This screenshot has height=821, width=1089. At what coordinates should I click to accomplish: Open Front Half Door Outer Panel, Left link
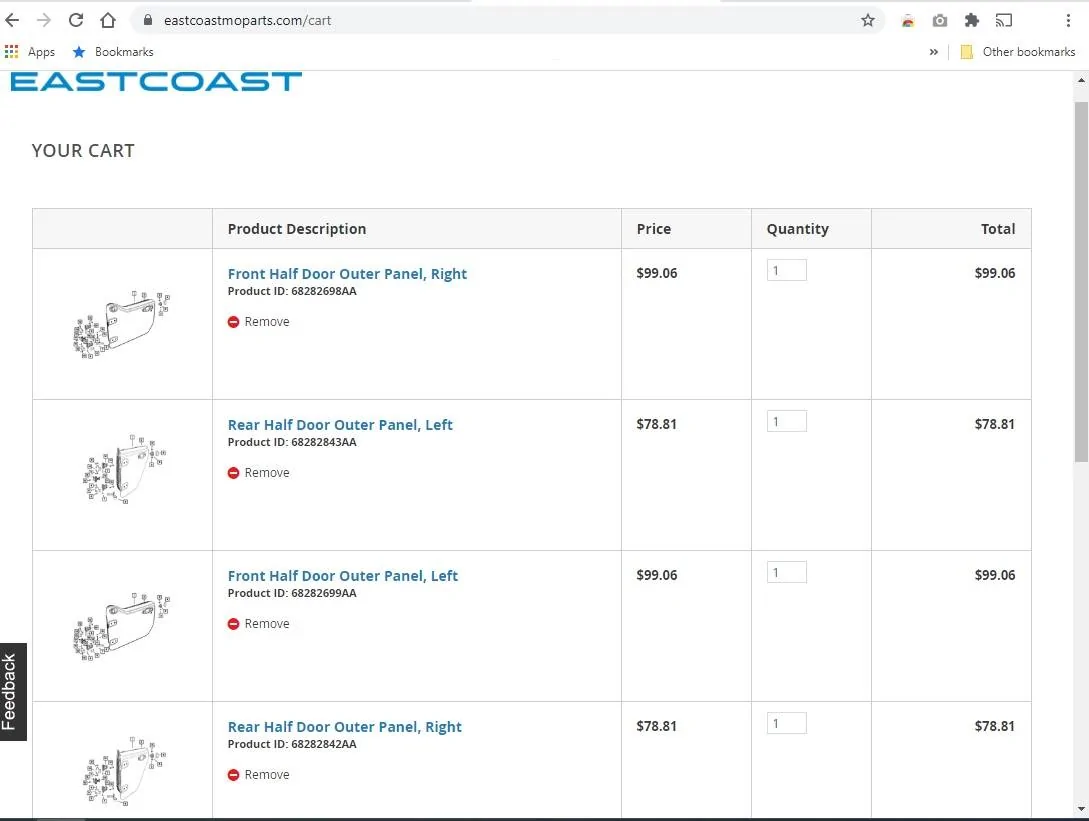coord(343,576)
